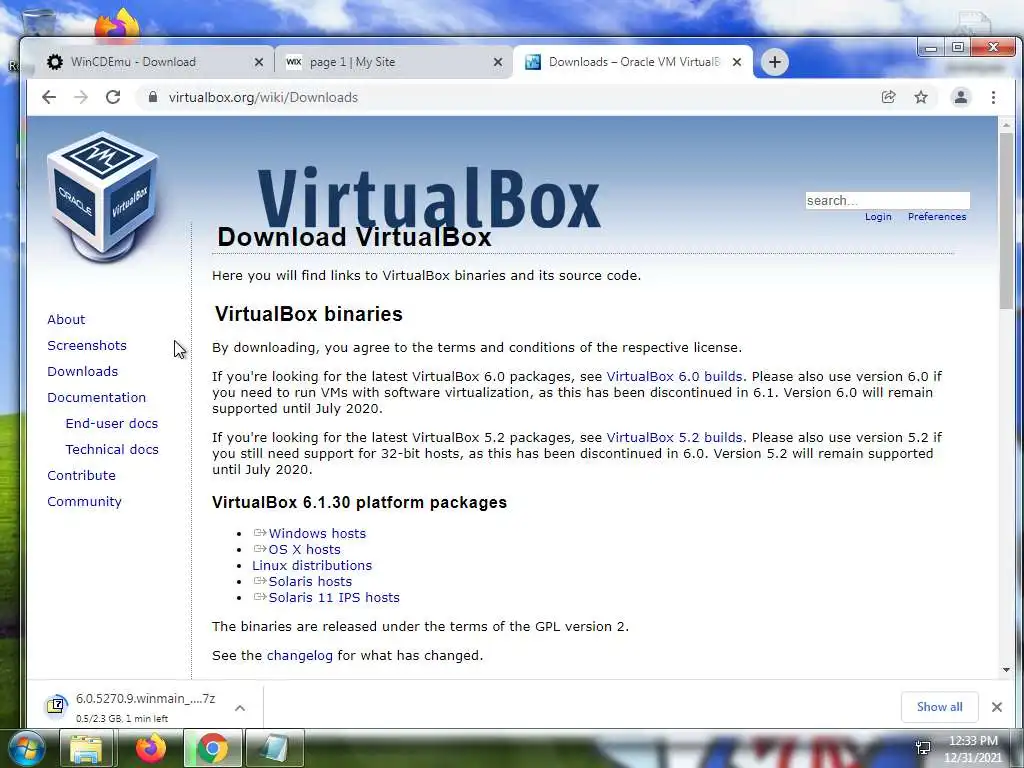
Task: Open the Screenshots sidebar link
Action: pyautogui.click(x=87, y=345)
